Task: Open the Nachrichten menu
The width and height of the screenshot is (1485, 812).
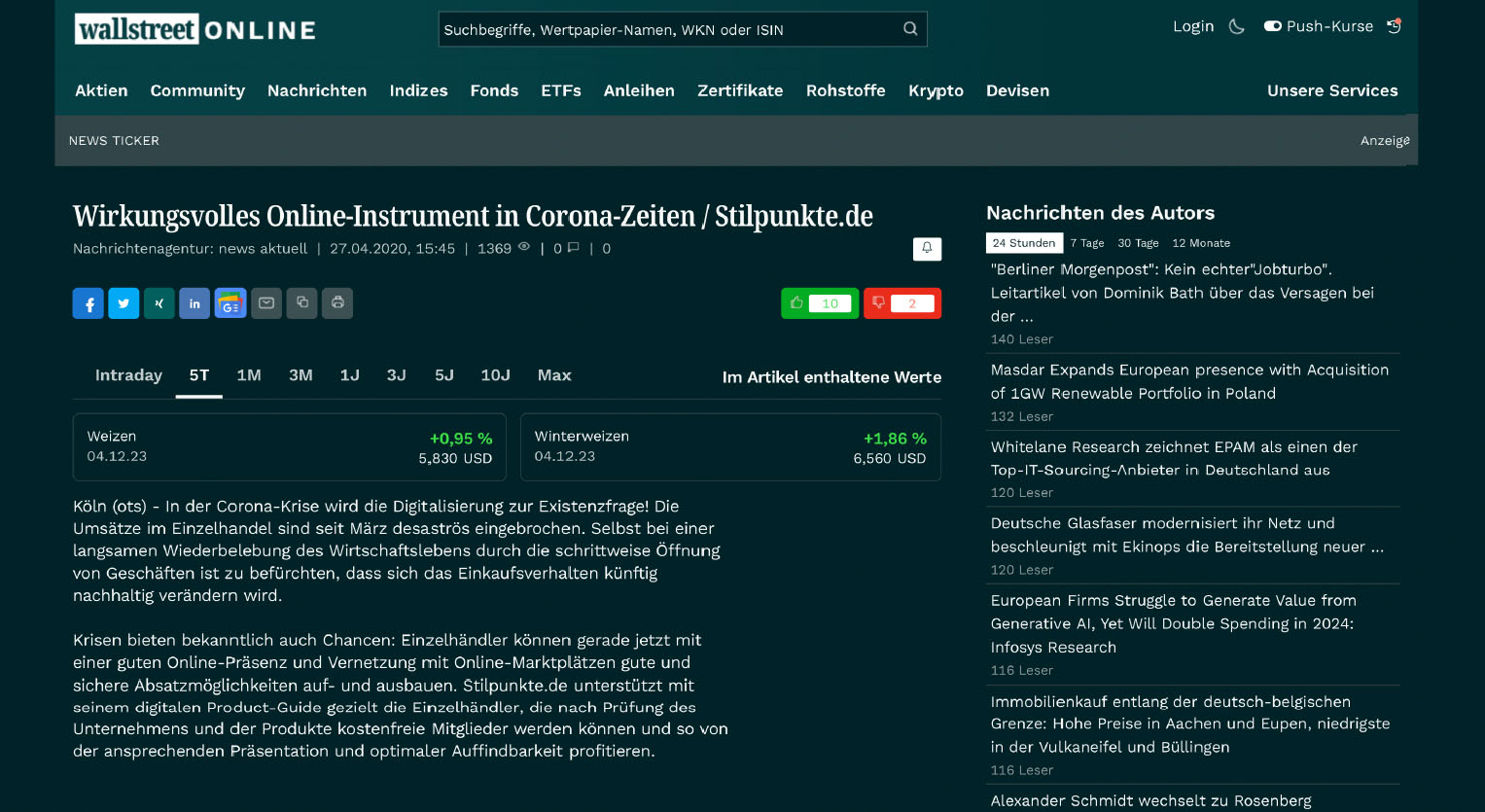Action: tap(317, 90)
